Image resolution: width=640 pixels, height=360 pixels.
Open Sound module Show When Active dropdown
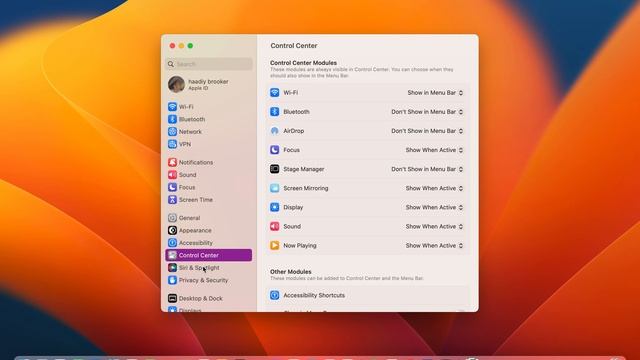(x=434, y=226)
